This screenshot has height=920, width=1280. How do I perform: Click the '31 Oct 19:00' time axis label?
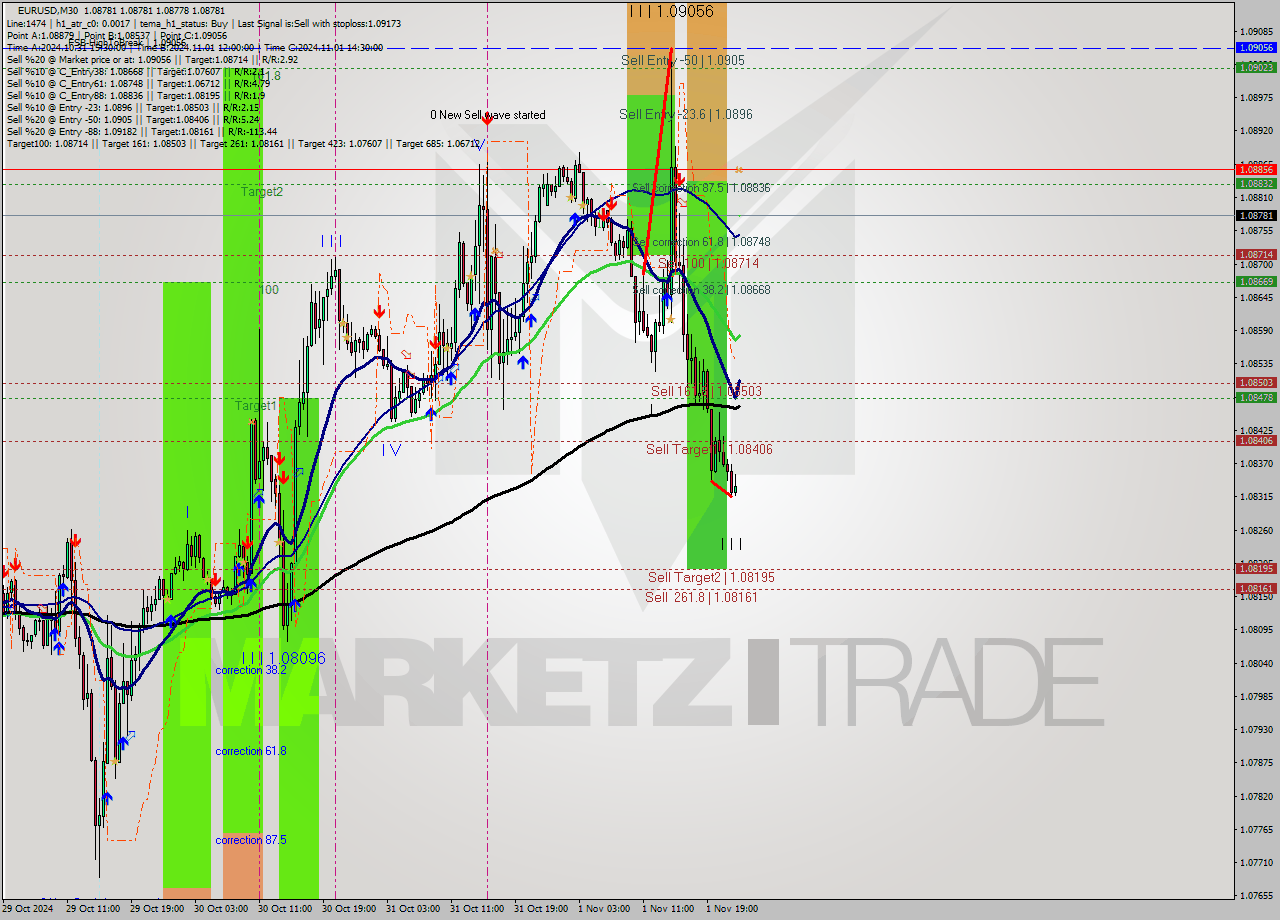(x=540, y=909)
